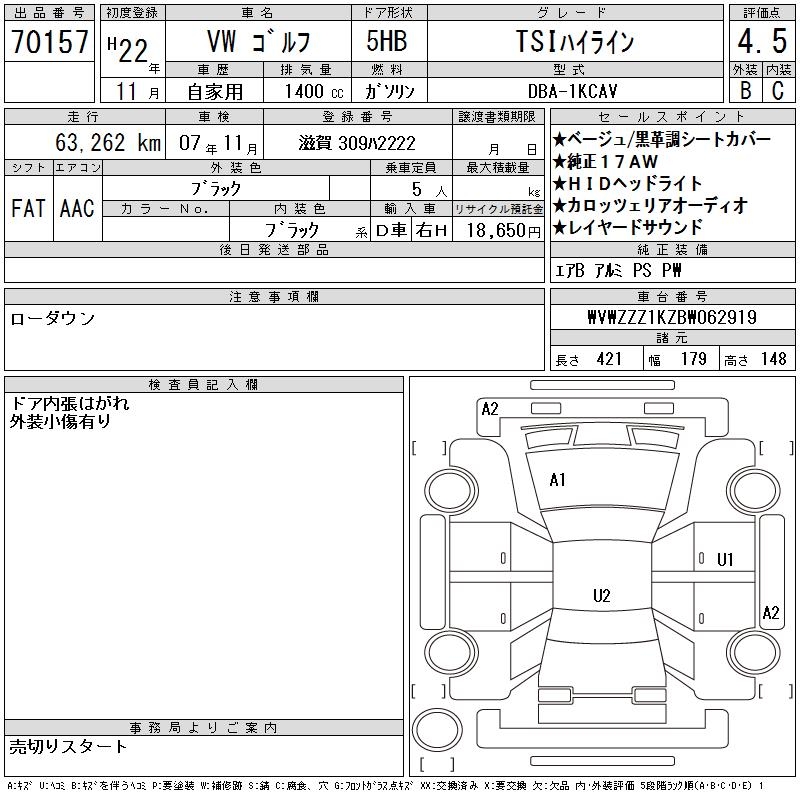Click the spare tire circle icon
800x800 pixels.
[x=437, y=730]
